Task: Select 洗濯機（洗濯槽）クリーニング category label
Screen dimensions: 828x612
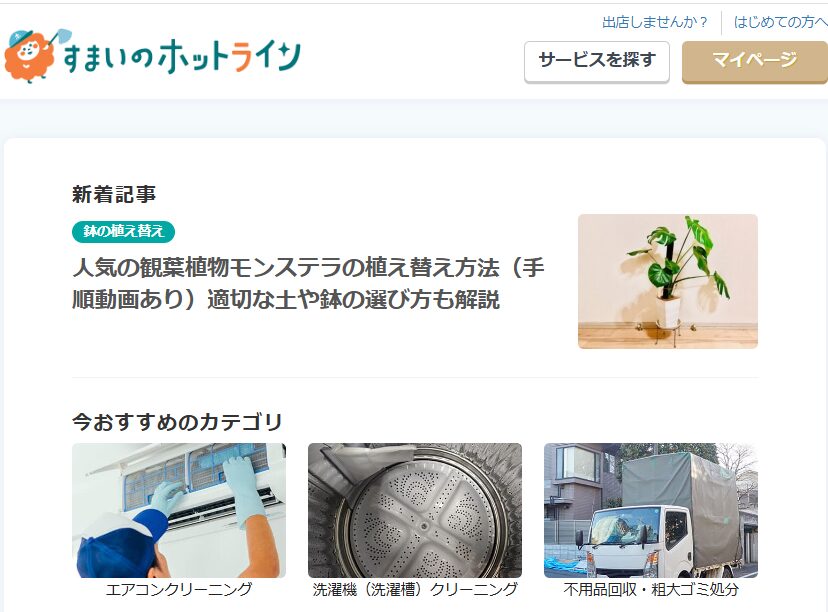Action: coord(415,589)
